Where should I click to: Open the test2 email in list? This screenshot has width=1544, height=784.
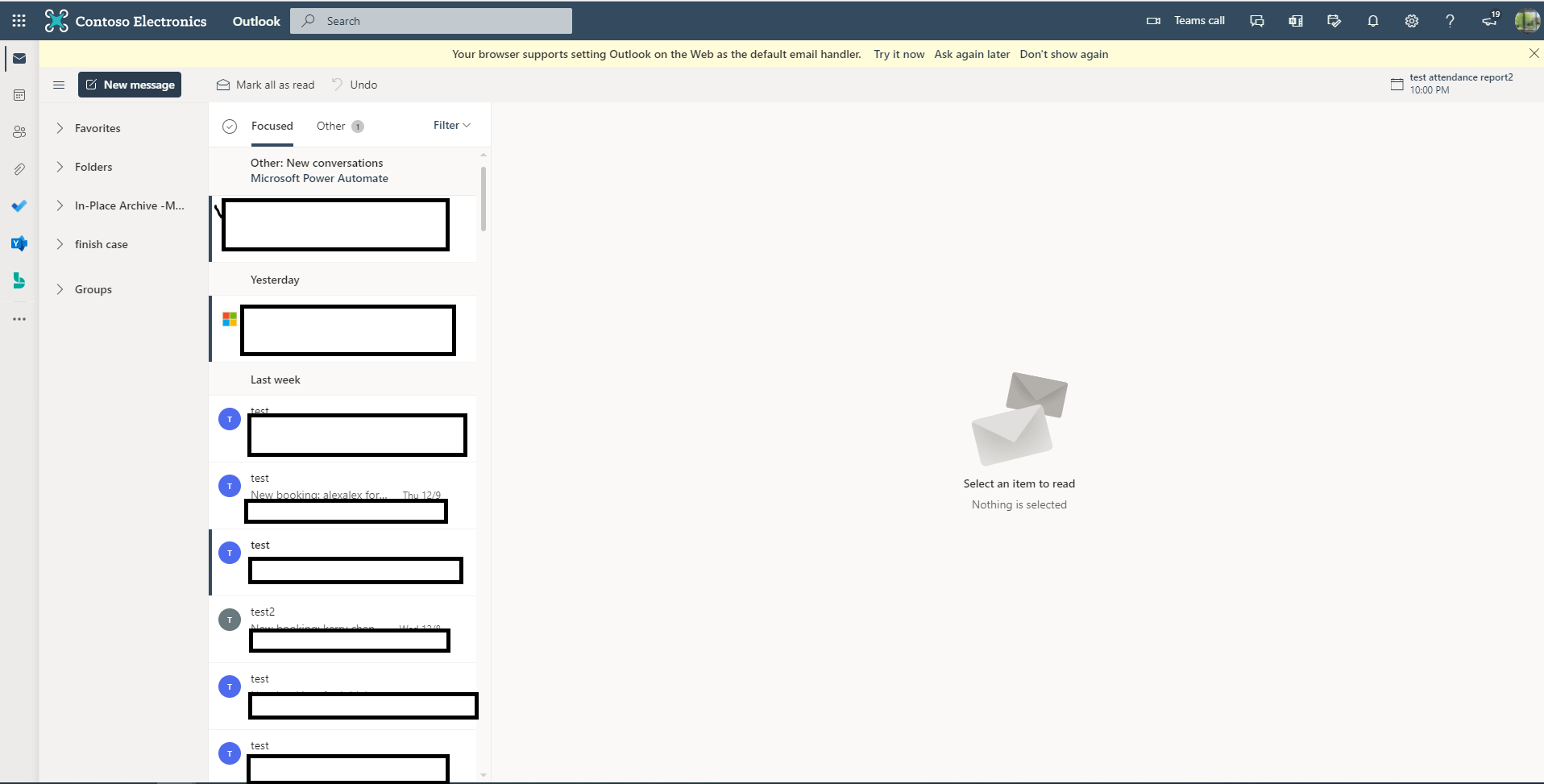(x=342, y=629)
